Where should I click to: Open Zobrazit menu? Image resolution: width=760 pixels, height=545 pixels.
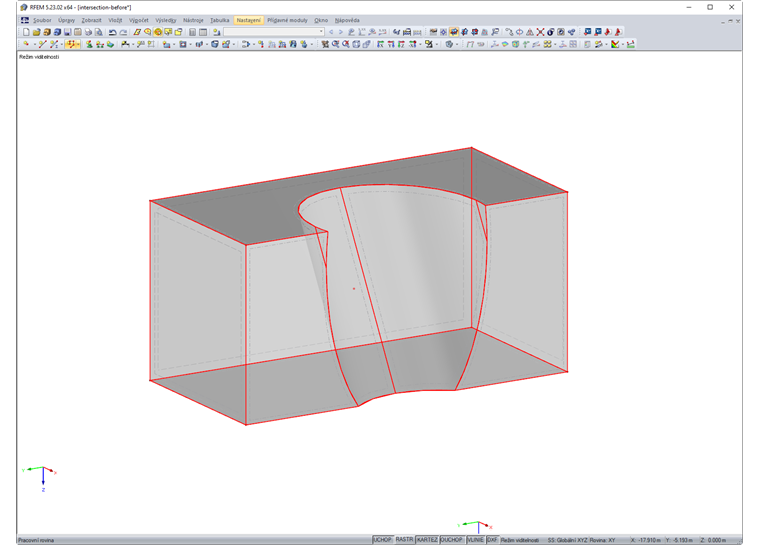point(92,20)
